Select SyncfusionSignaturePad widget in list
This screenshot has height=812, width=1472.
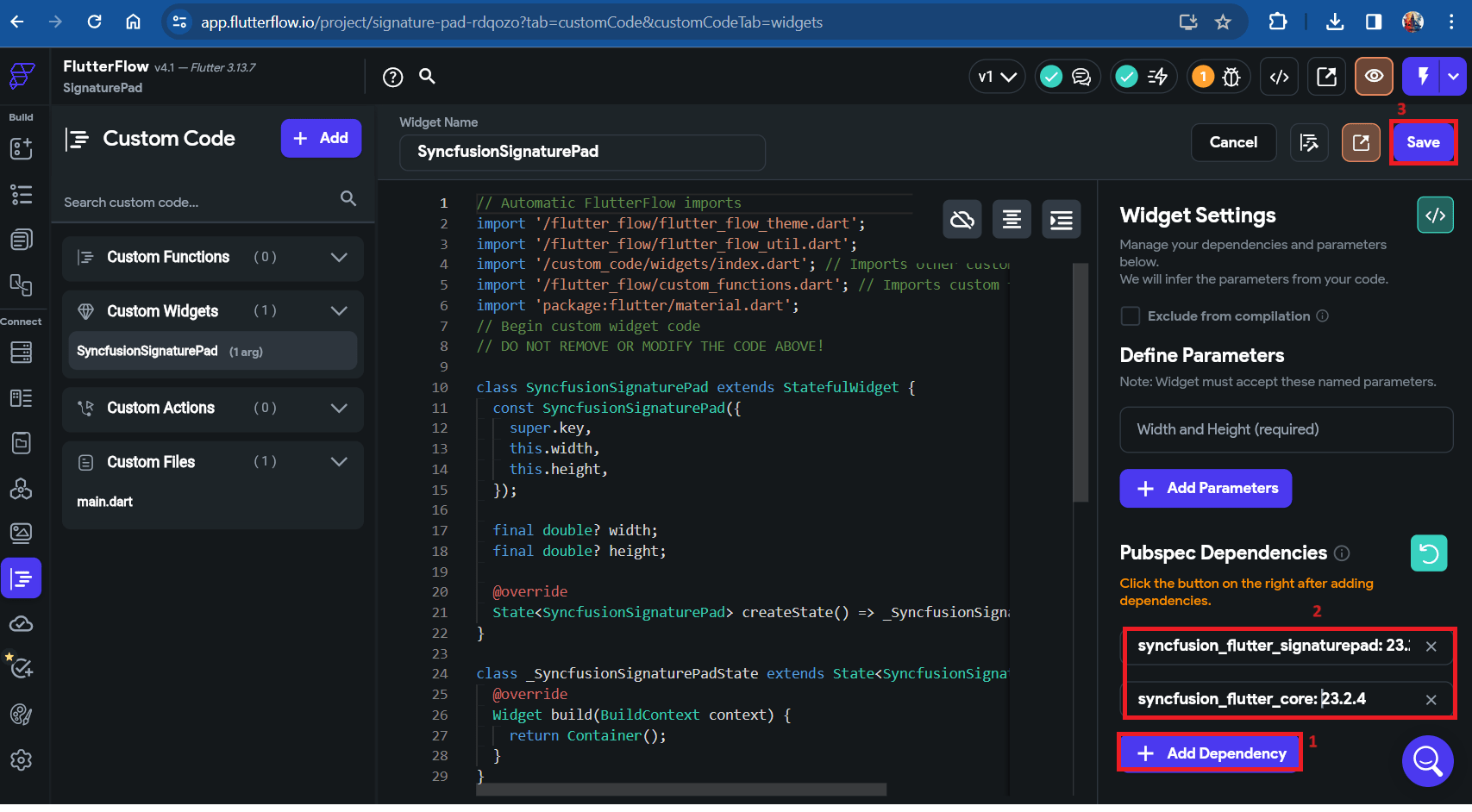pyautogui.click(x=212, y=352)
